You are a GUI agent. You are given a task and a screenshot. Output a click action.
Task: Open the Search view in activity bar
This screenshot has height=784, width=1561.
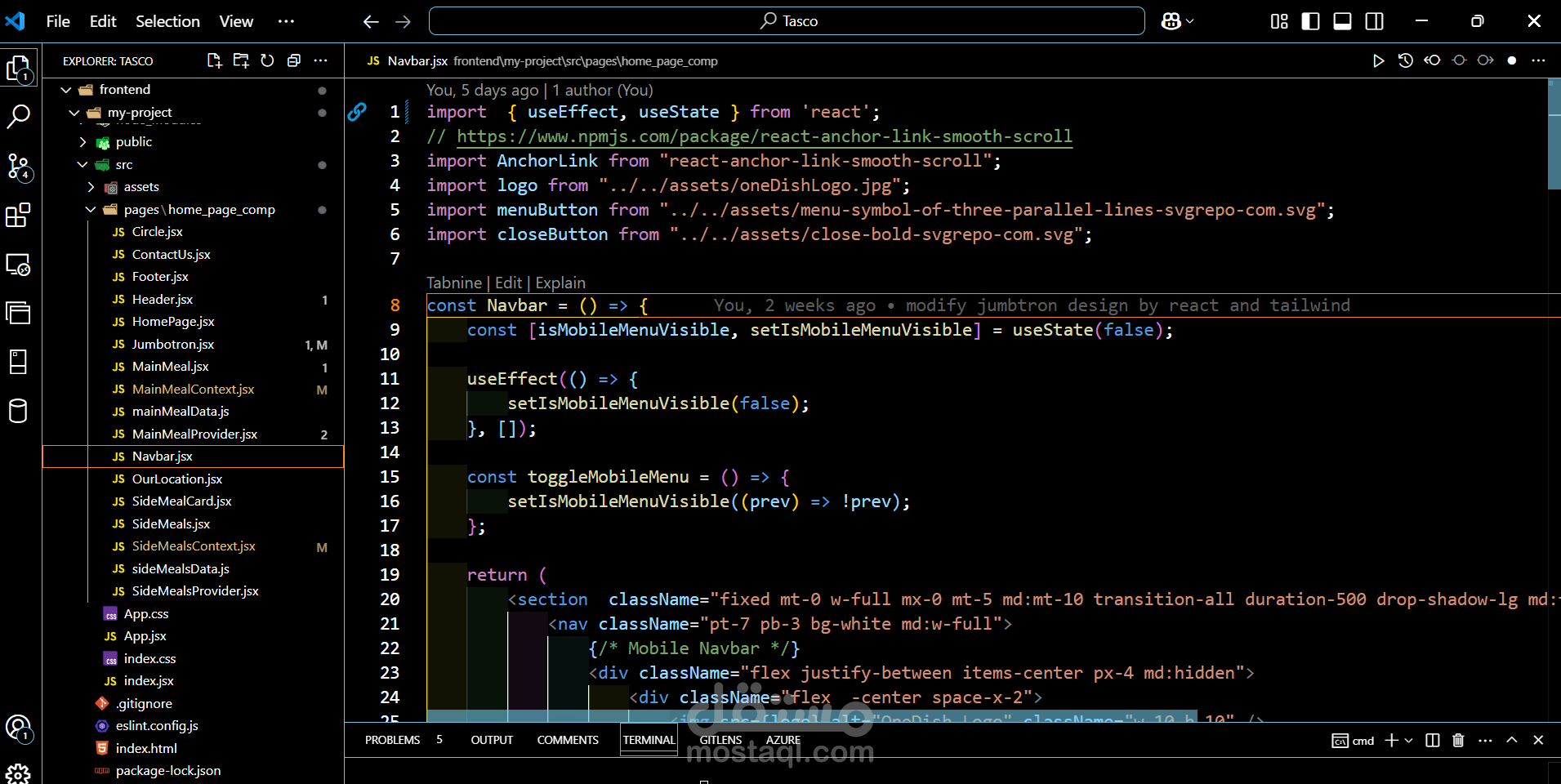coord(18,117)
